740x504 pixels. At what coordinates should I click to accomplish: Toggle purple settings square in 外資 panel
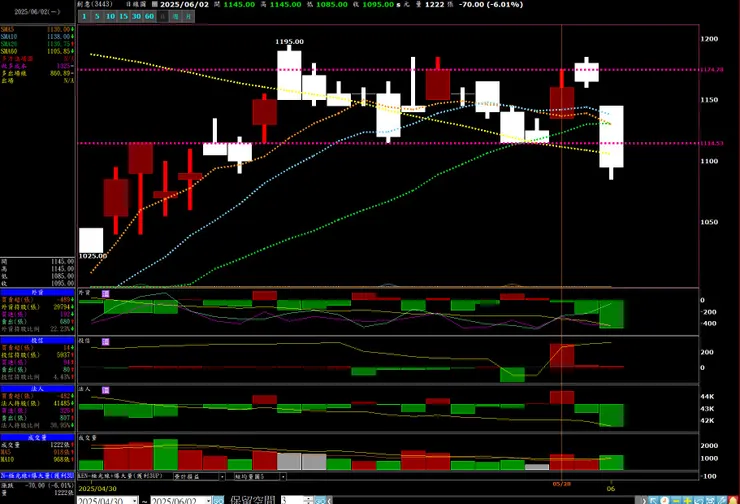(x=106, y=294)
